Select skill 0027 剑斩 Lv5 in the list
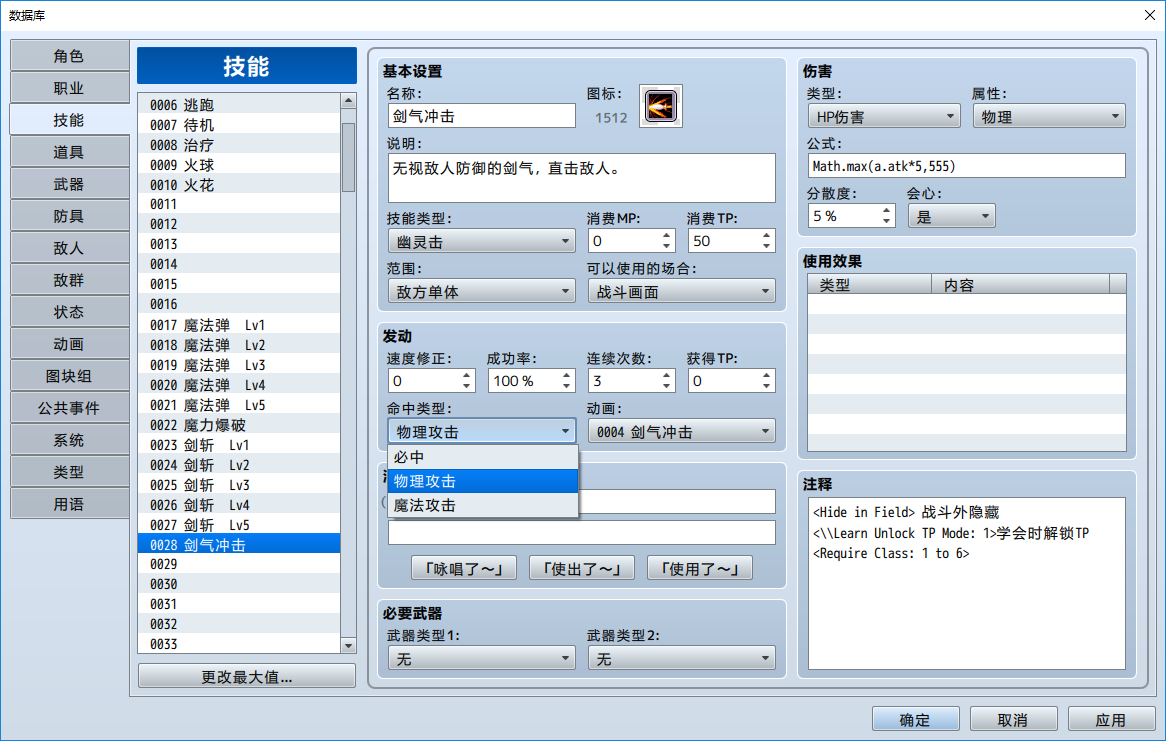This screenshot has width=1166, height=741. pyautogui.click(x=239, y=525)
